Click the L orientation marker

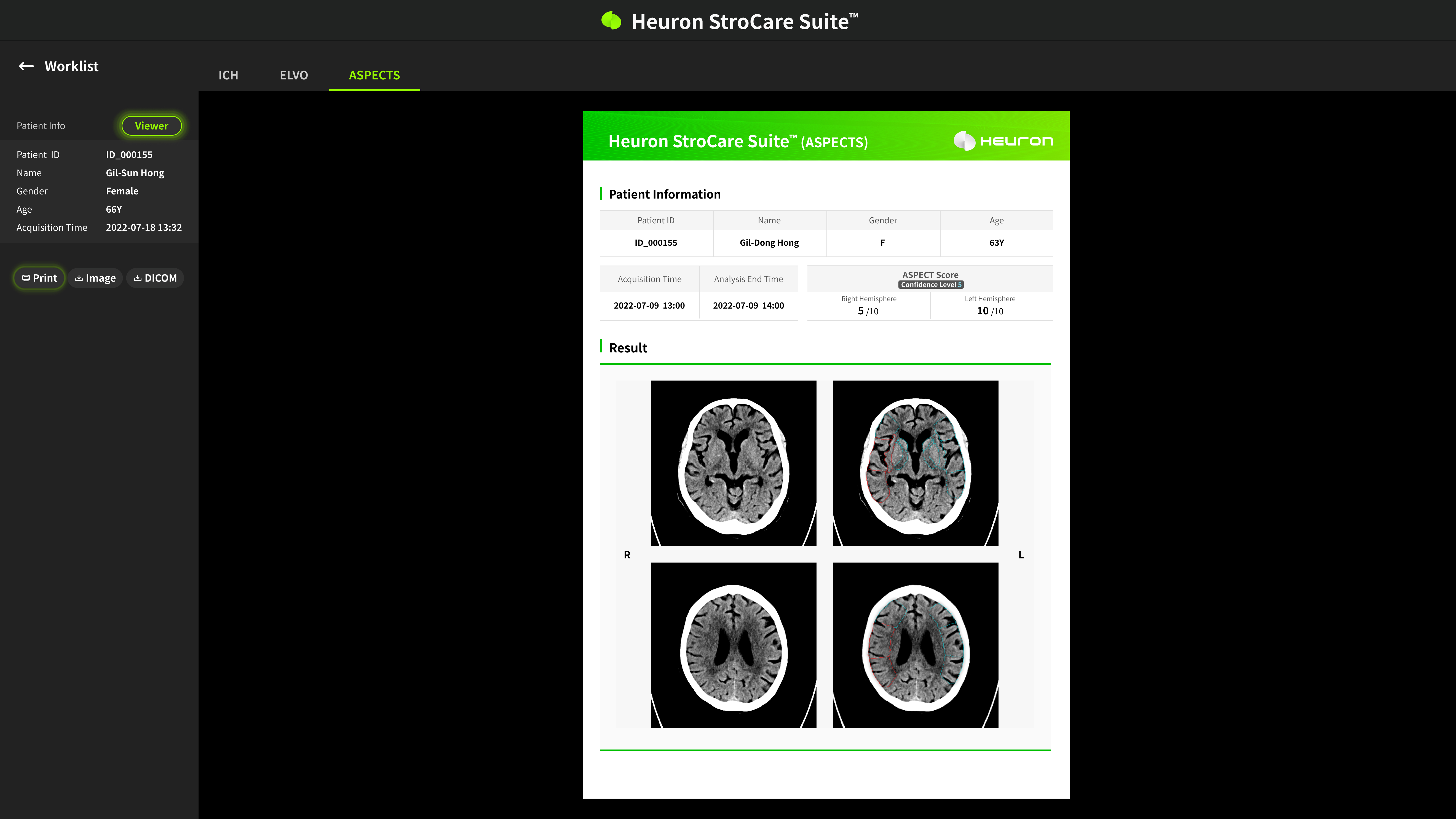(x=1021, y=555)
